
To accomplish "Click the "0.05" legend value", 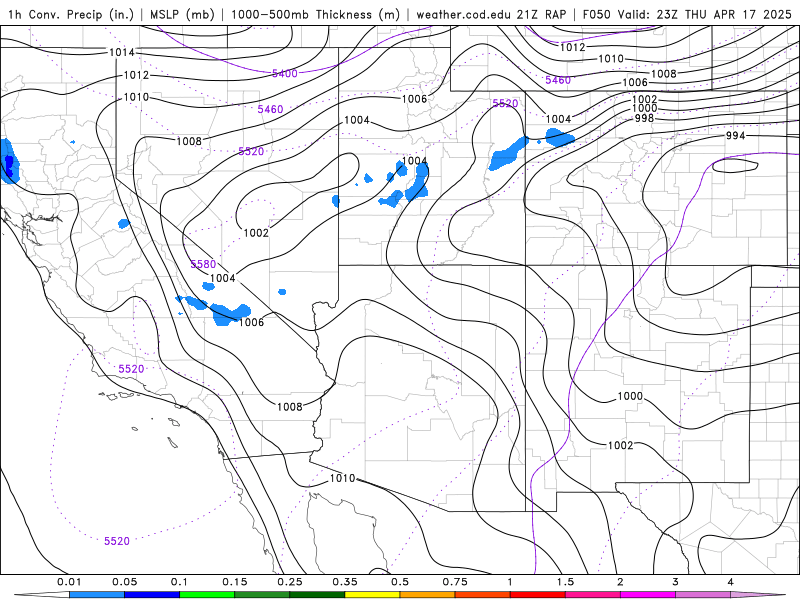I will (124, 582).
